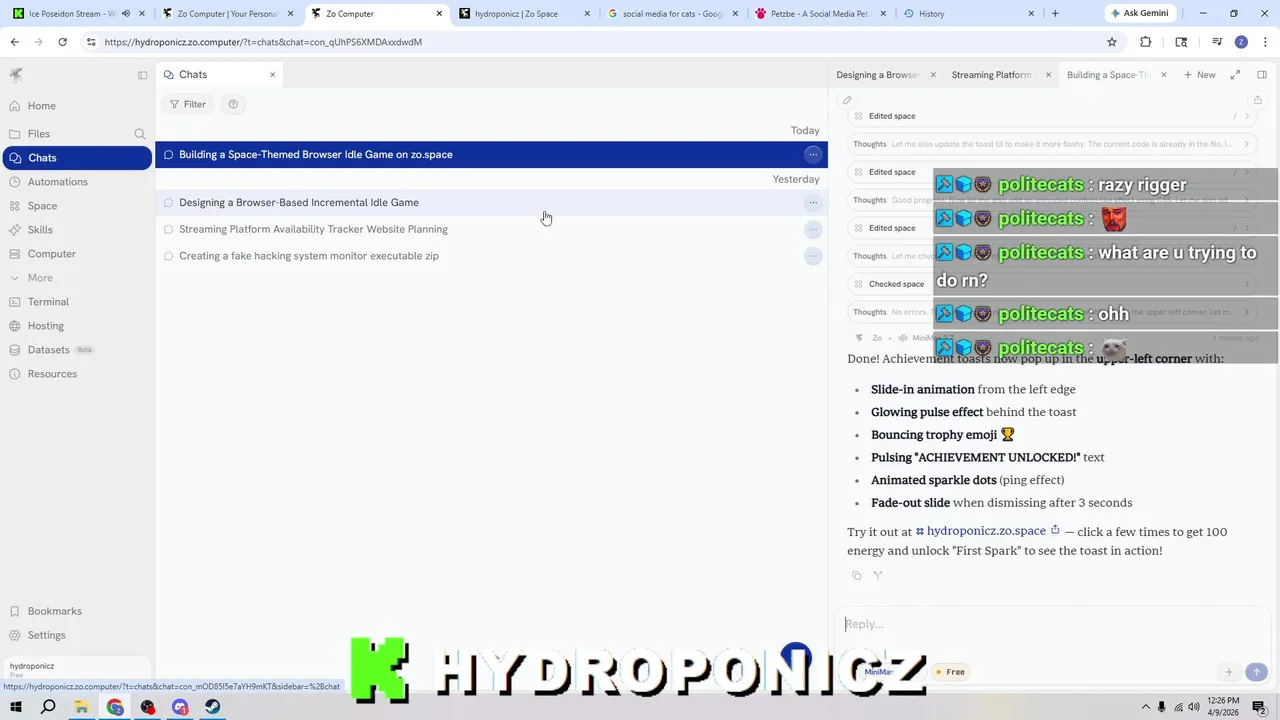Click the Free plan badge

coord(950,673)
